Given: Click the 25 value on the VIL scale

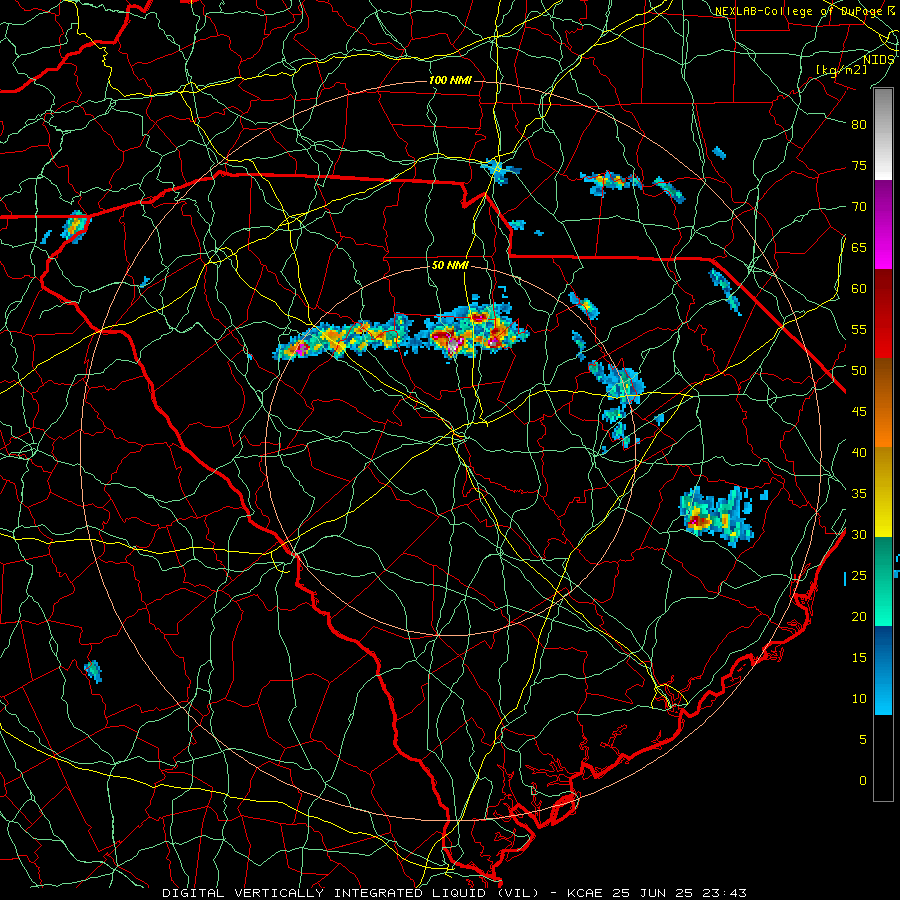Looking at the screenshot, I should tap(859, 576).
